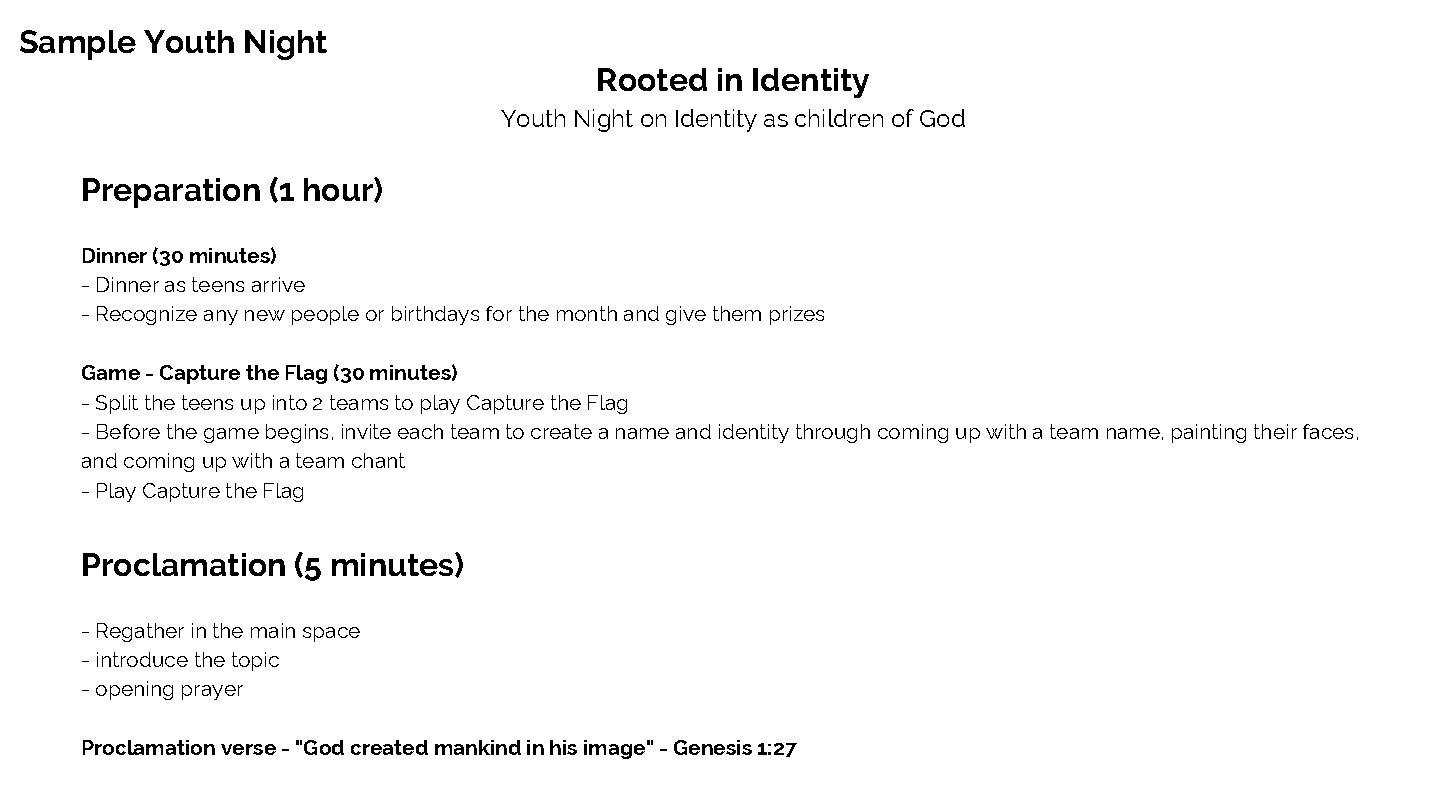
Task: Click the Youth Night on Identity subtitle
Action: point(733,119)
